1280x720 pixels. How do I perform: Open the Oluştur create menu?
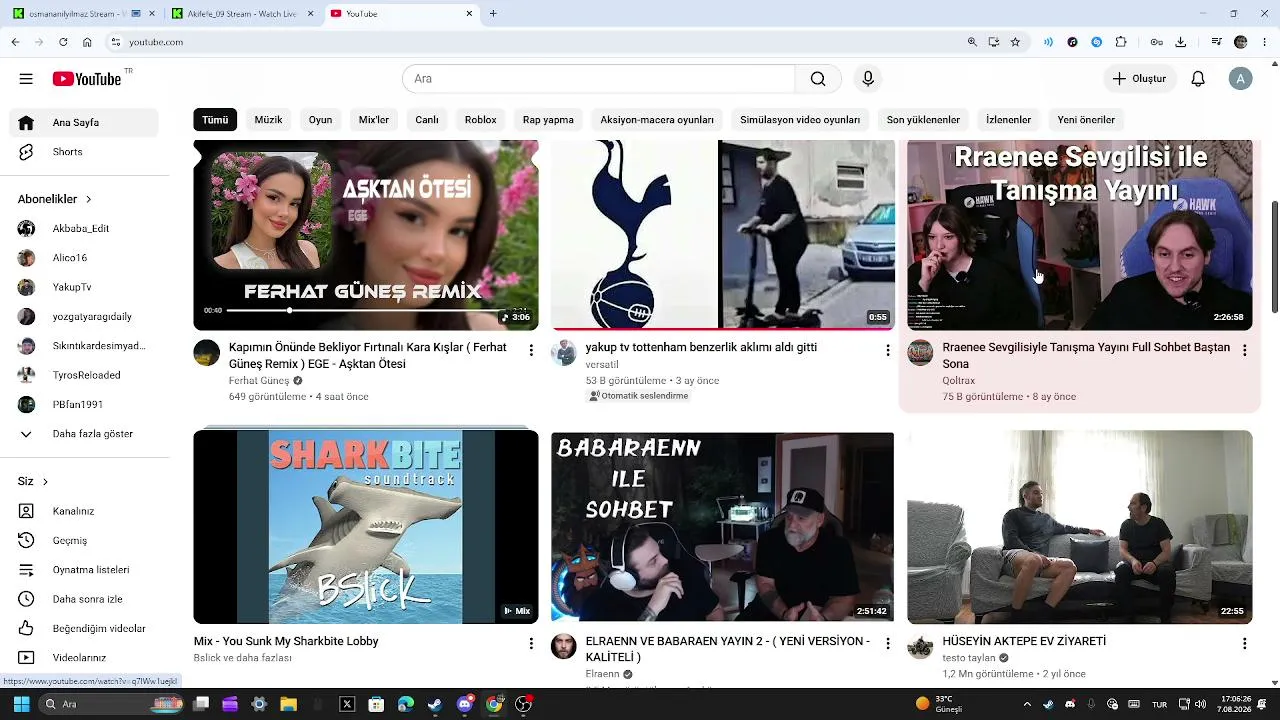point(1139,79)
